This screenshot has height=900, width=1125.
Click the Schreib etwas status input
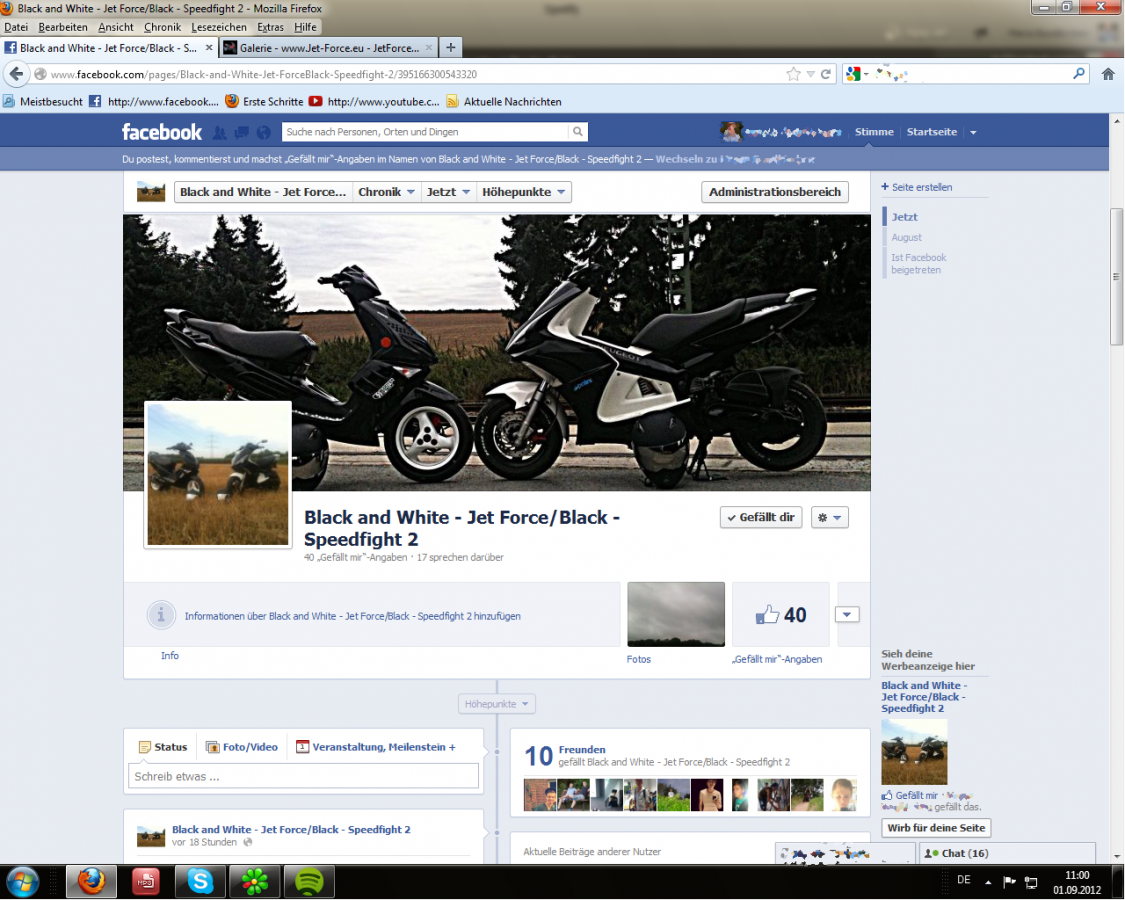click(x=303, y=777)
